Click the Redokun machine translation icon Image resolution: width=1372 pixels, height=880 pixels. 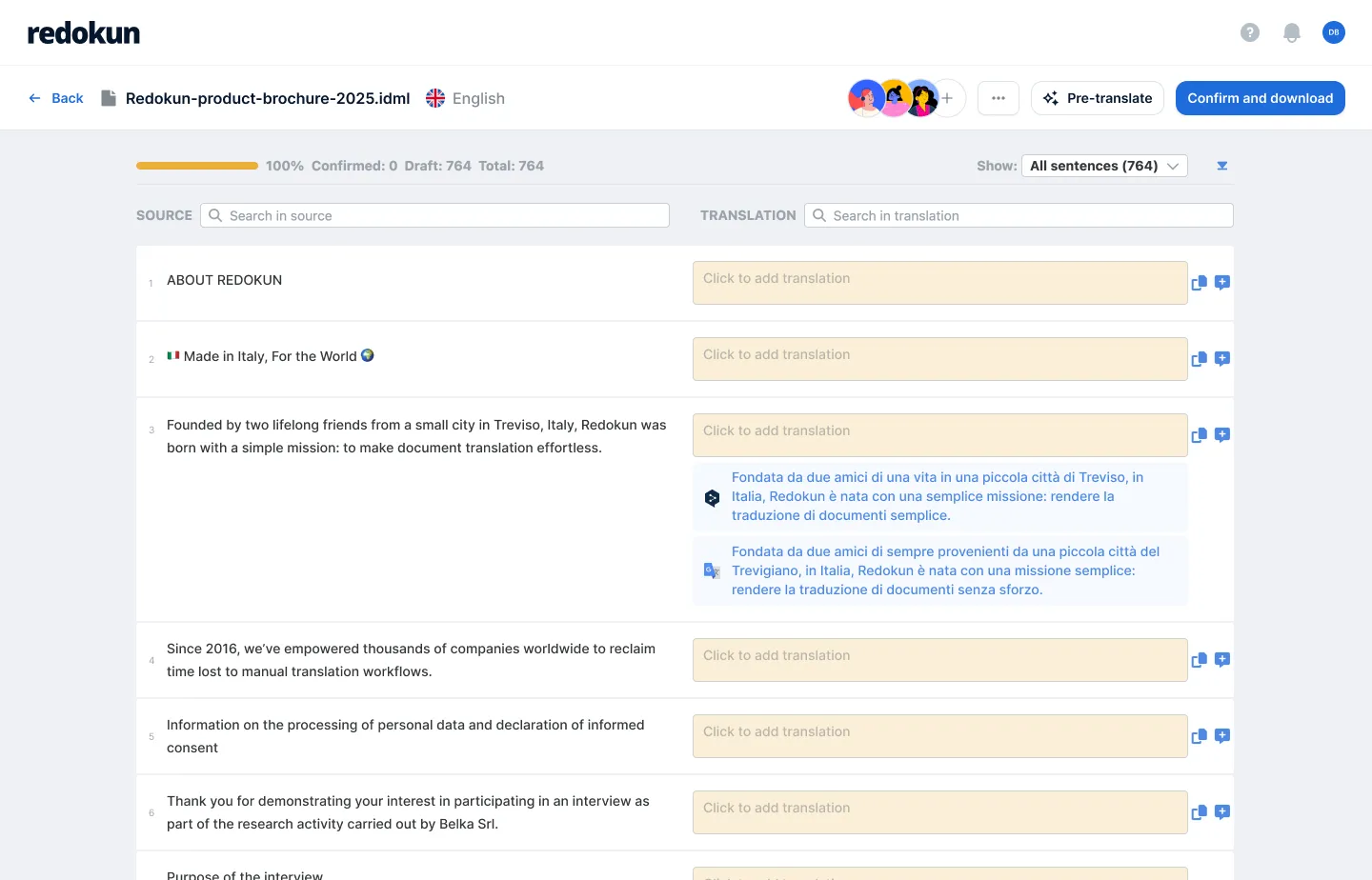pos(712,497)
